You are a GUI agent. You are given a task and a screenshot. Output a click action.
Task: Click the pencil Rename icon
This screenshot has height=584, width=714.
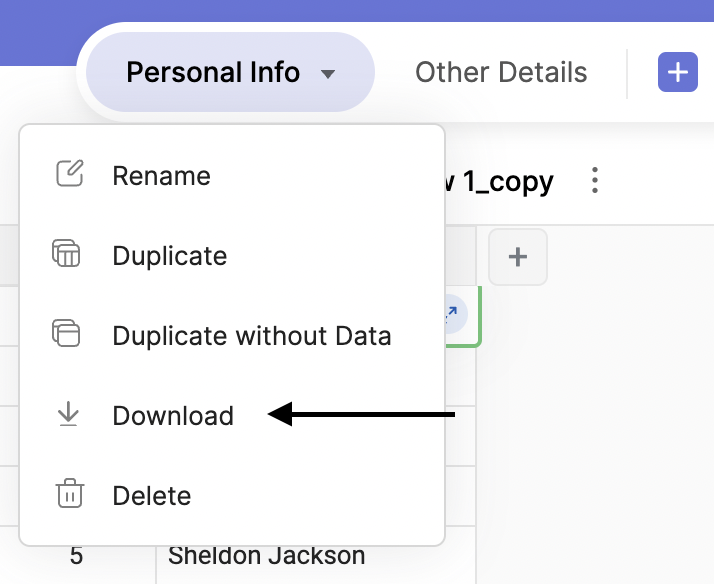tap(69, 175)
